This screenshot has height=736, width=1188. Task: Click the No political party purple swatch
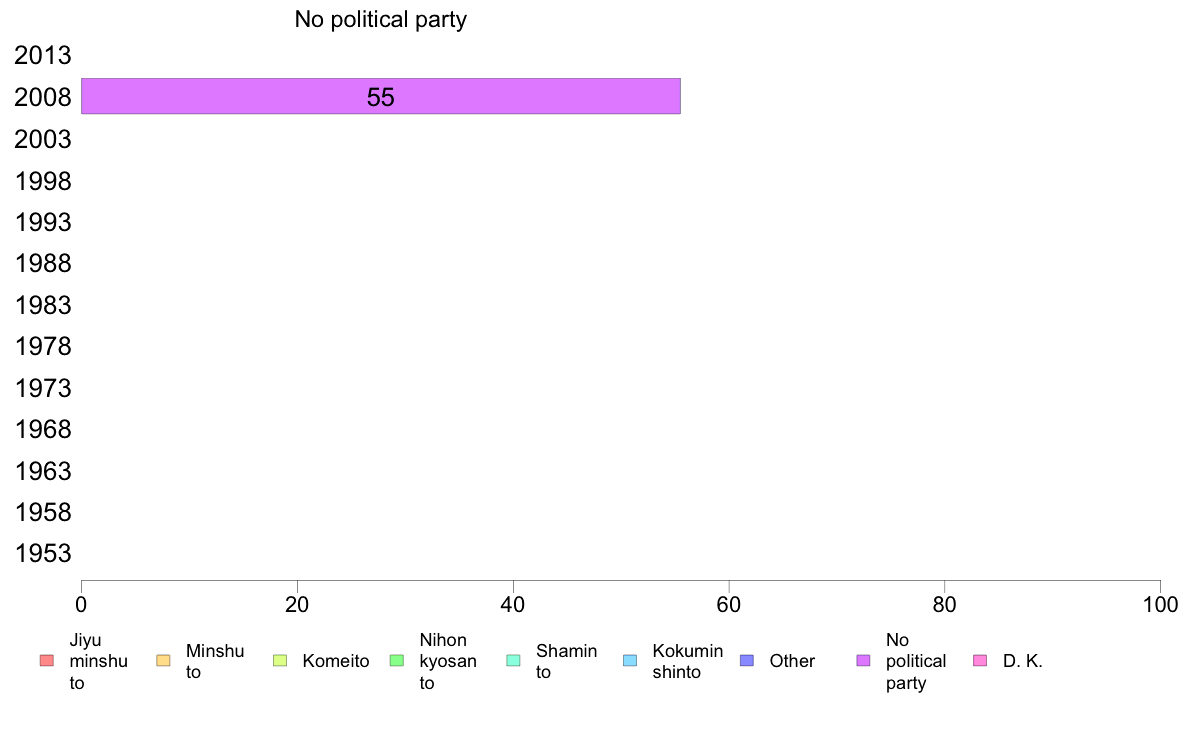[x=863, y=661]
